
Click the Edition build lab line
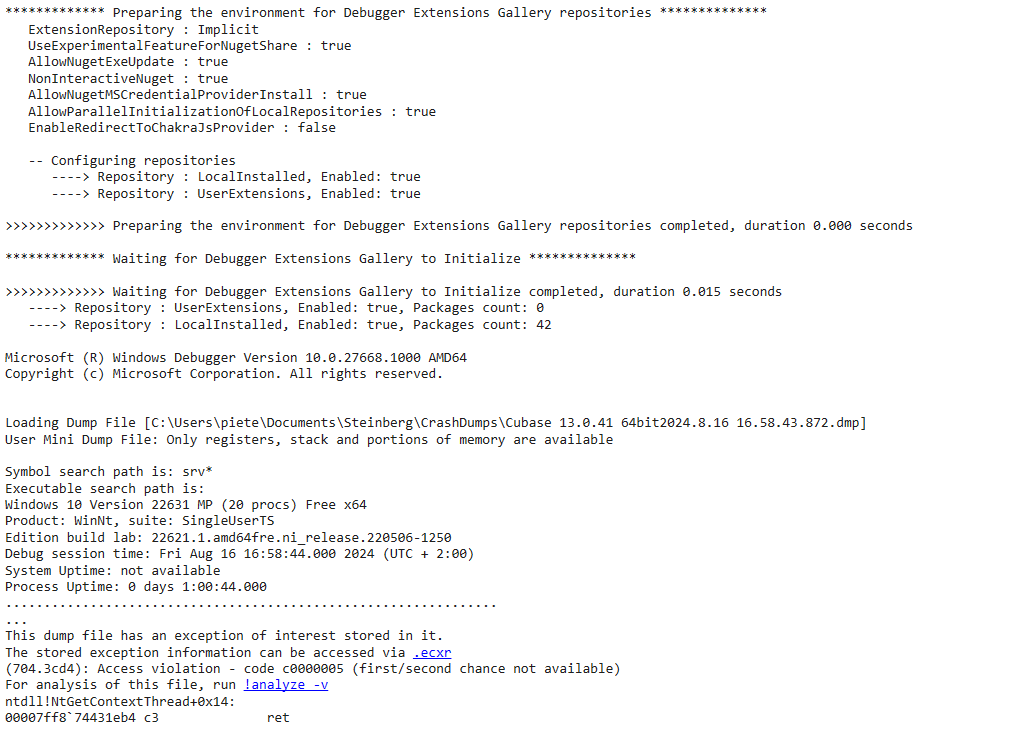click(228, 538)
